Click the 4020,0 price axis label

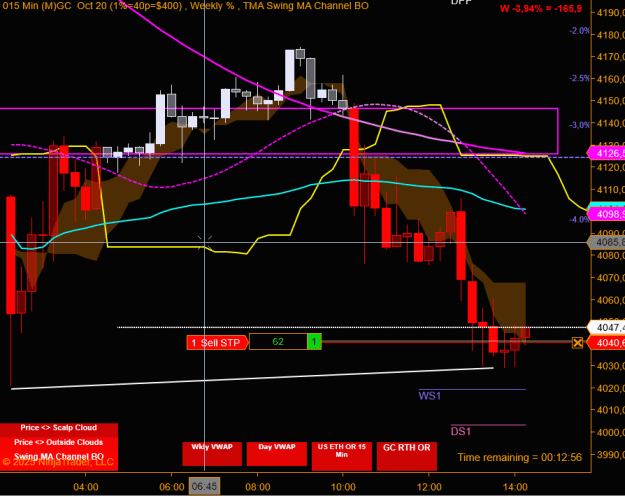pyautogui.click(x=610, y=388)
